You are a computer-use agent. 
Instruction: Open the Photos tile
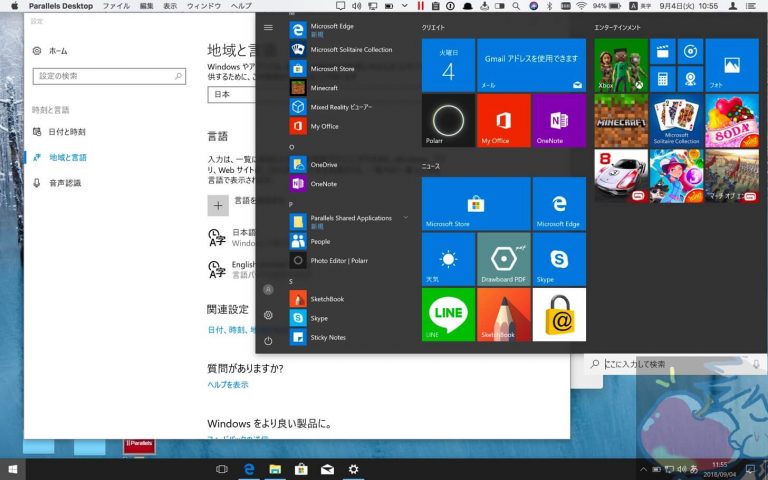[x=732, y=65]
